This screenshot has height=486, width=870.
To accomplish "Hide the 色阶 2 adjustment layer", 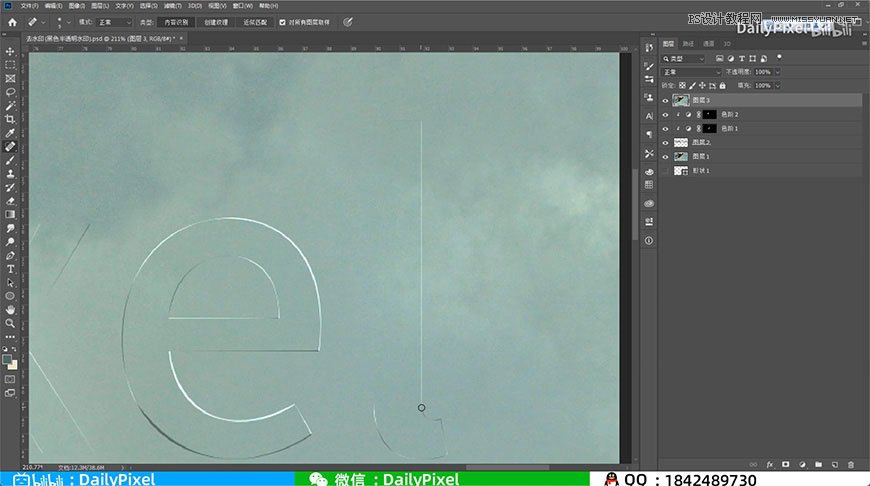I will tap(665, 114).
